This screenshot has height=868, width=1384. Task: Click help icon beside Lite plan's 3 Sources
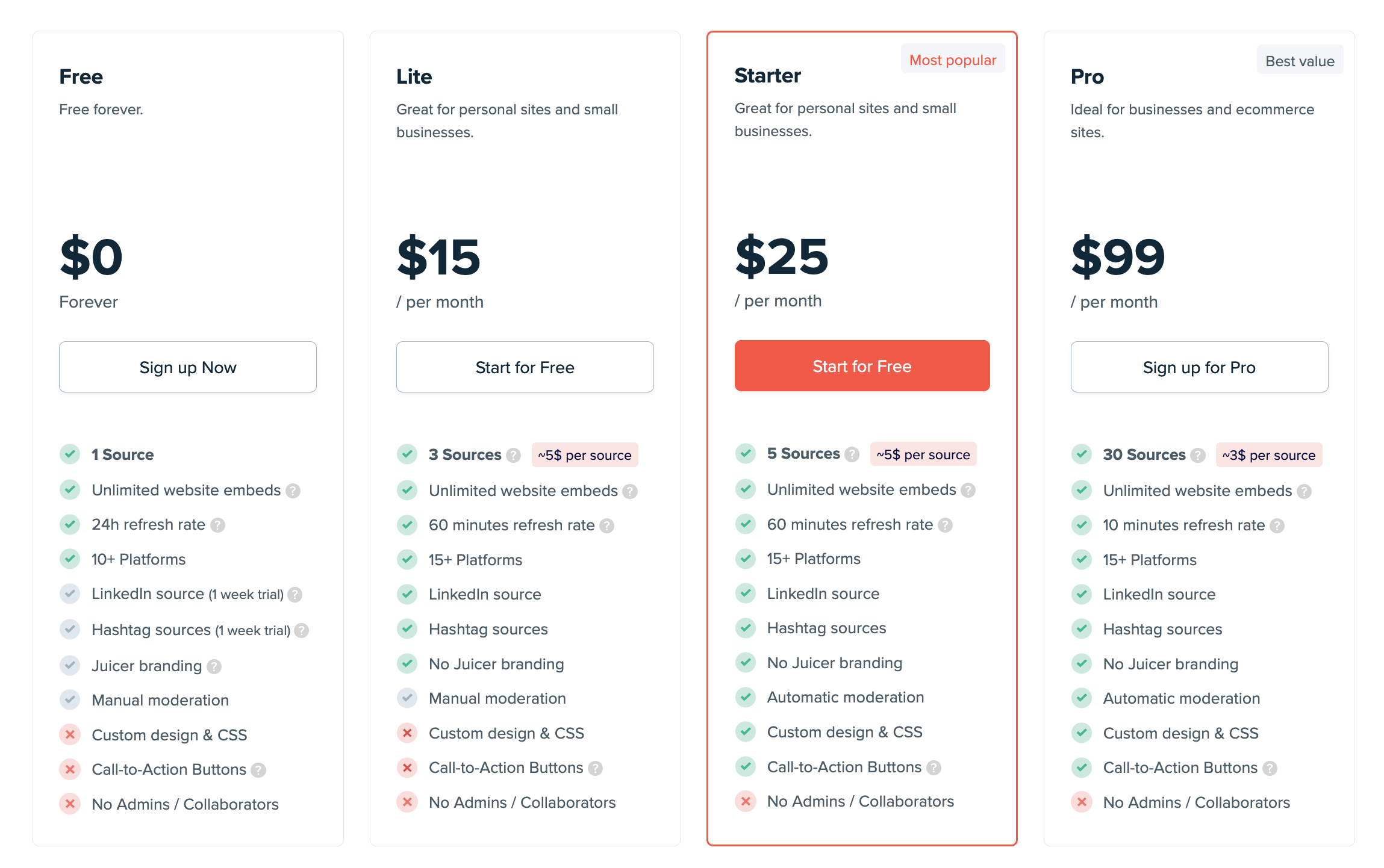pos(513,456)
